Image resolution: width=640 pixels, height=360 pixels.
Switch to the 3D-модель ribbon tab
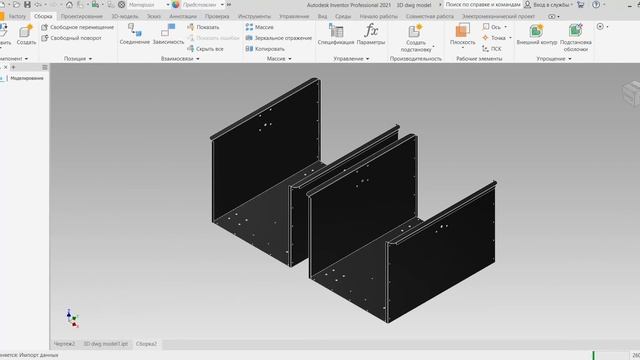pyautogui.click(x=124, y=16)
